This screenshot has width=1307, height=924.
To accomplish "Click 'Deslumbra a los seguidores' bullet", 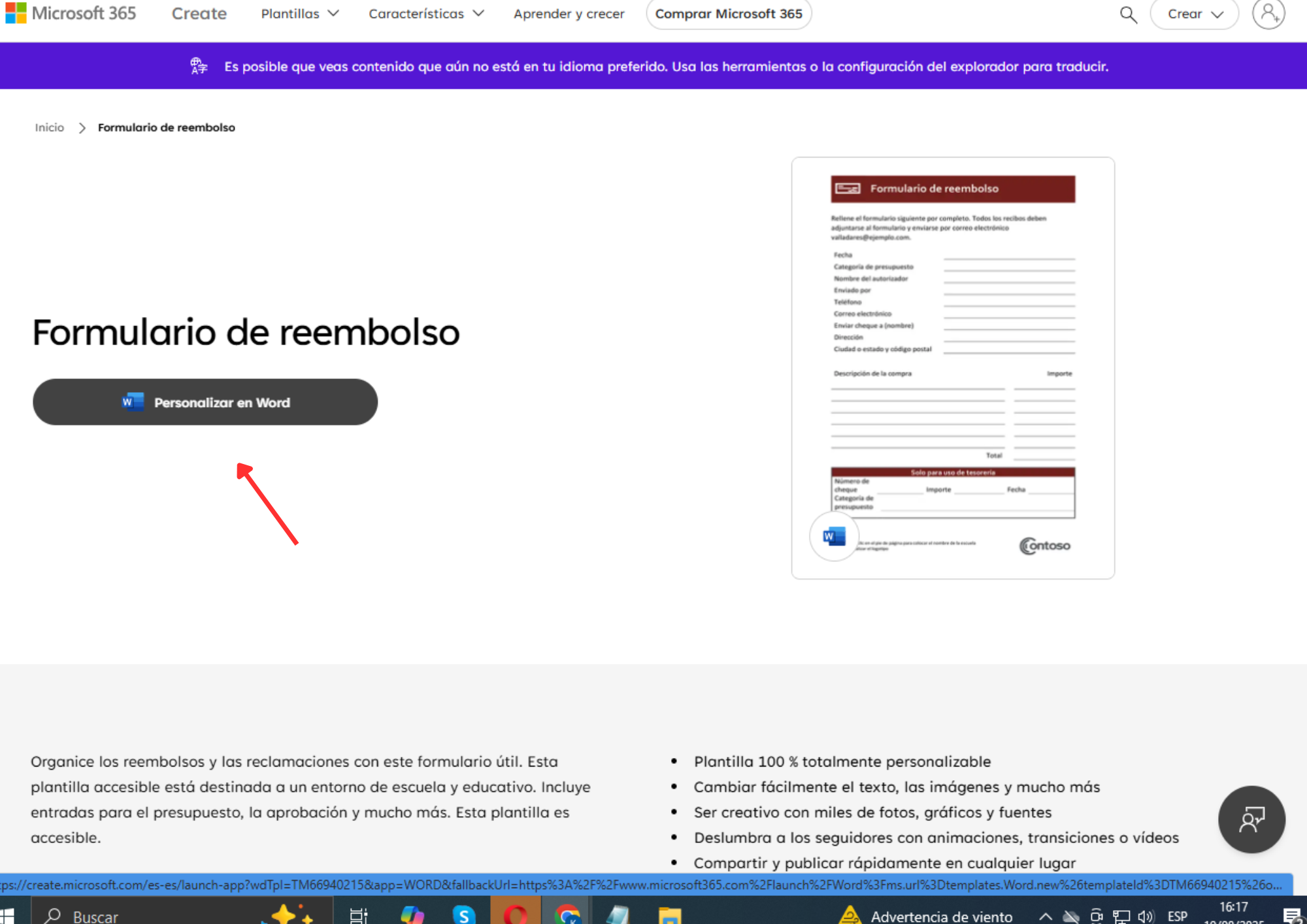I will 936,837.
